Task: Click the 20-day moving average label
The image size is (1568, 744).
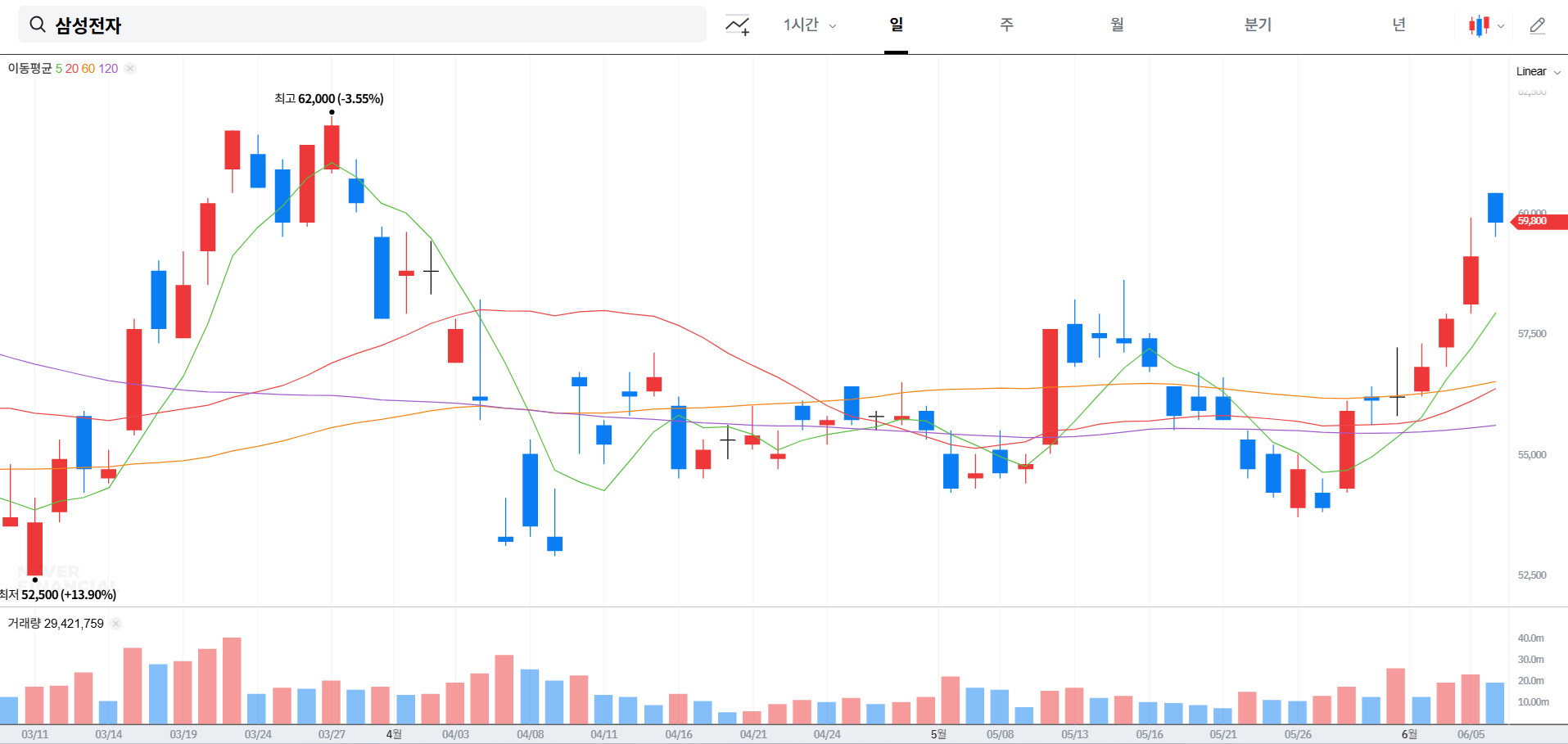Action: click(72, 69)
